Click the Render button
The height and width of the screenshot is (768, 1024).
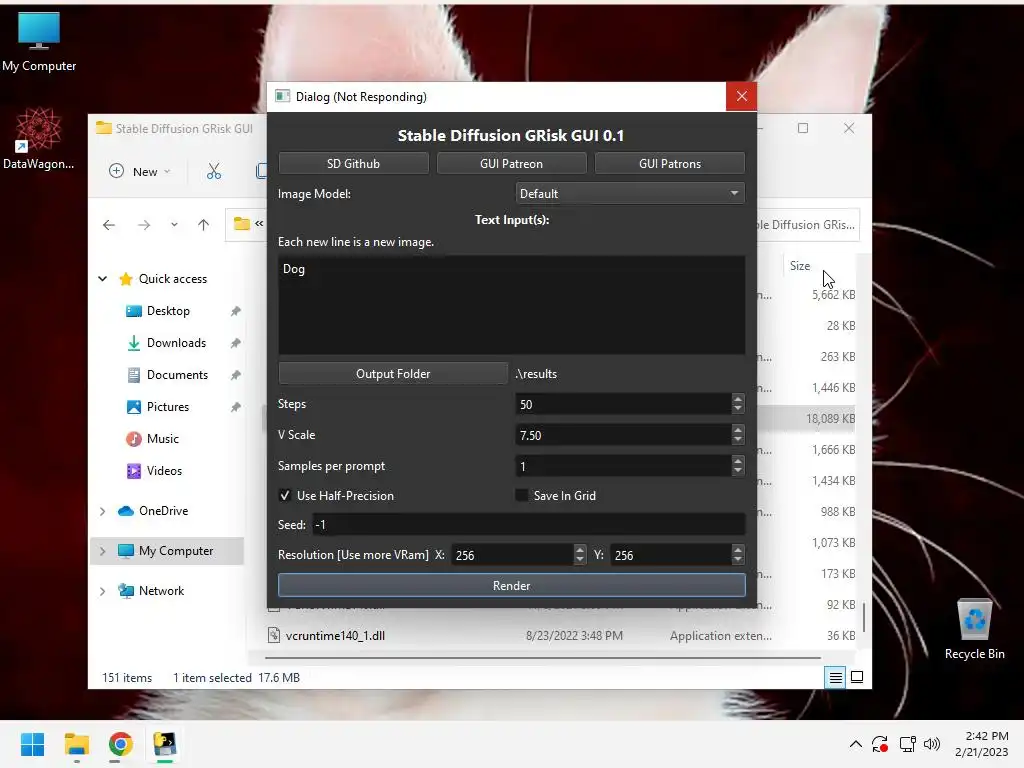click(x=511, y=585)
